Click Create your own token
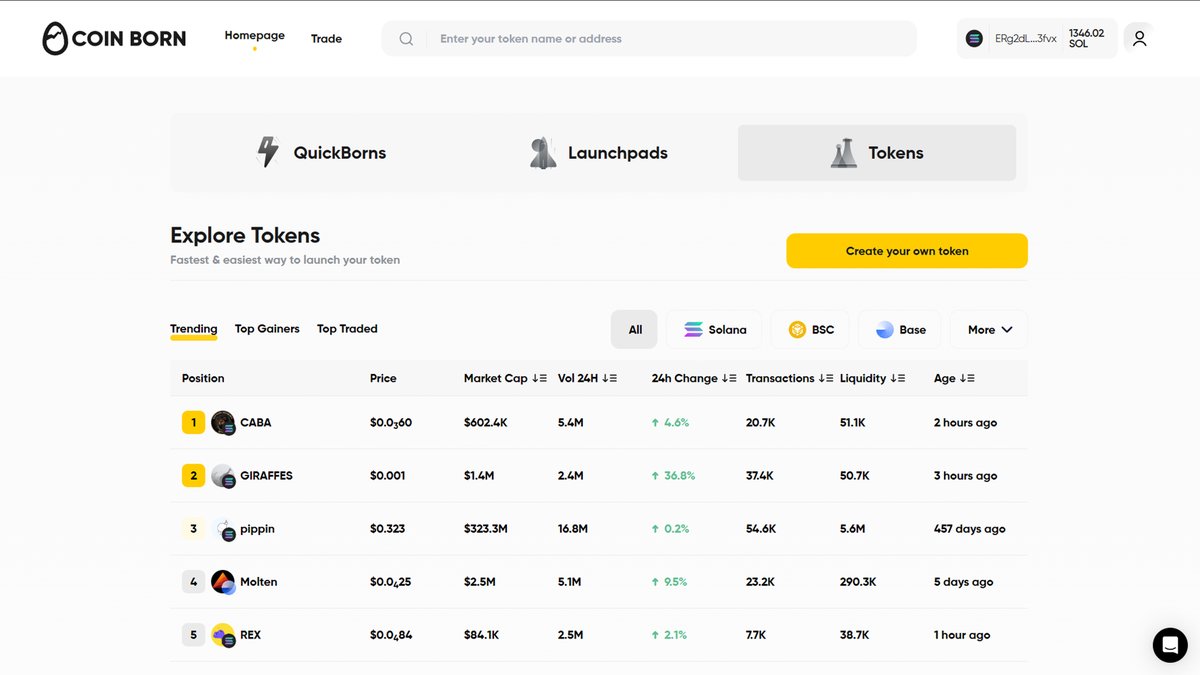1200x675 pixels. tap(906, 251)
